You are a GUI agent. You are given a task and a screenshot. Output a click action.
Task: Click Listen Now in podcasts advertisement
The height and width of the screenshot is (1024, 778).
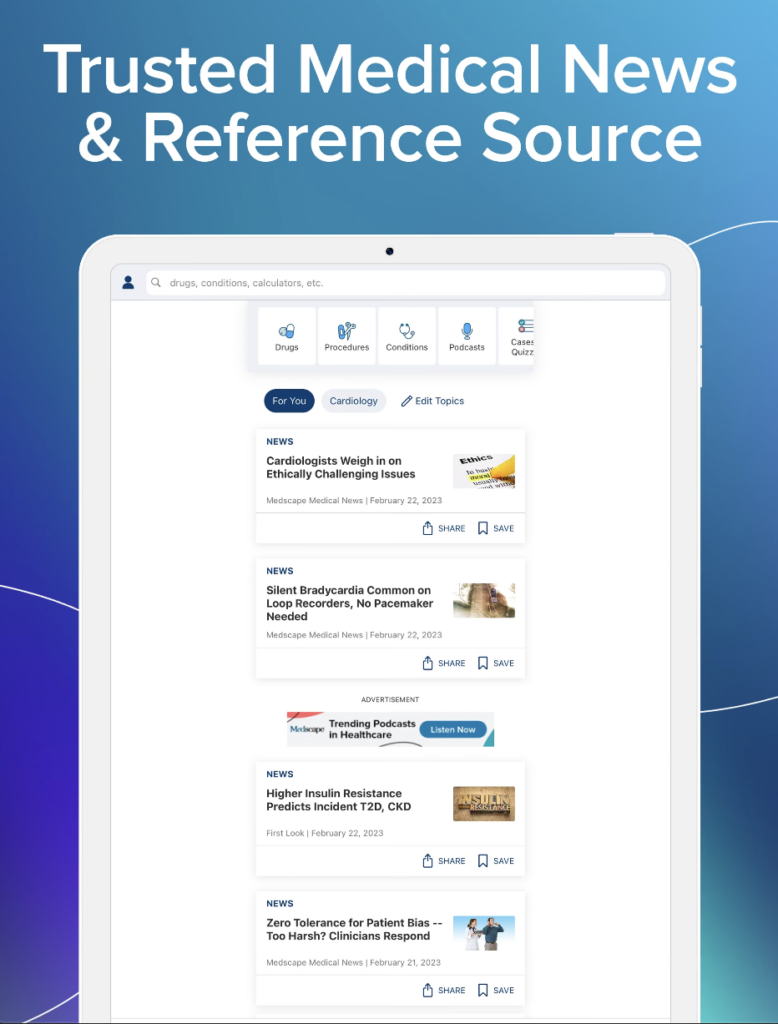(453, 729)
